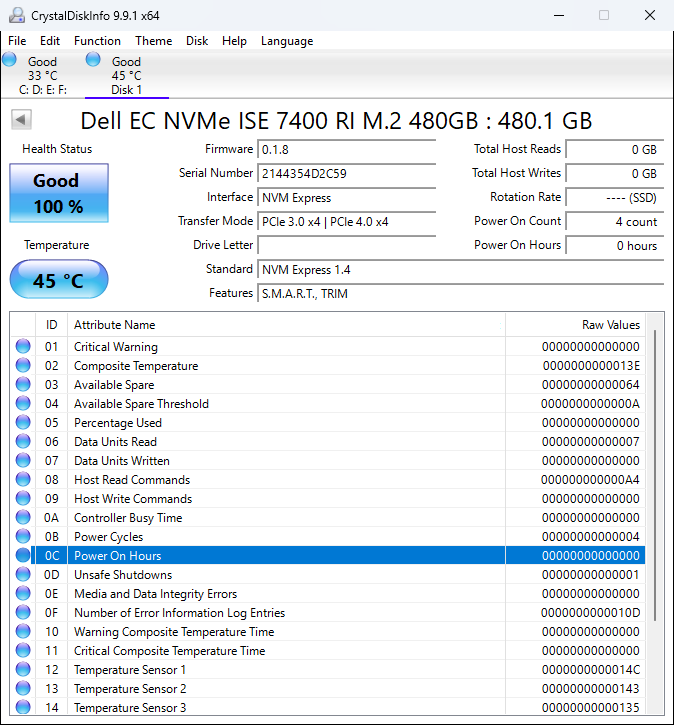
Task: Click the CrystalDiskInfo app icon in title bar
Action: (17, 15)
